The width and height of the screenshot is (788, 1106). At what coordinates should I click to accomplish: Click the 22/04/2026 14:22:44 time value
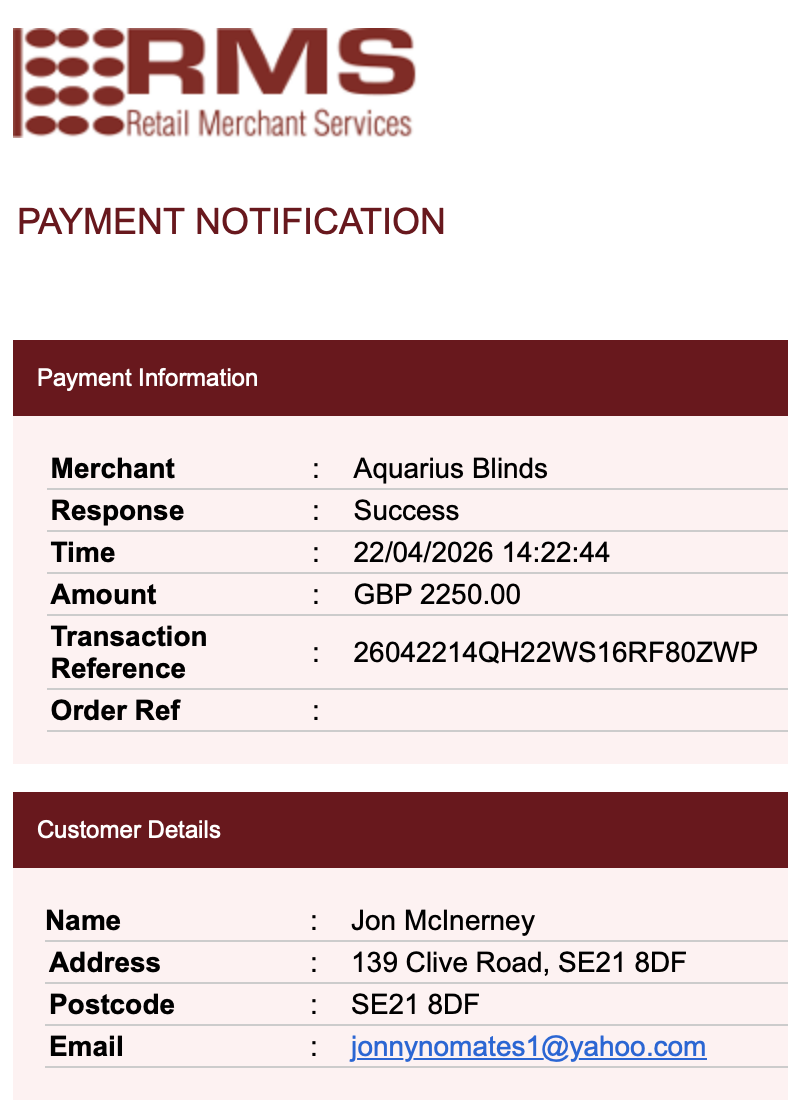click(481, 552)
